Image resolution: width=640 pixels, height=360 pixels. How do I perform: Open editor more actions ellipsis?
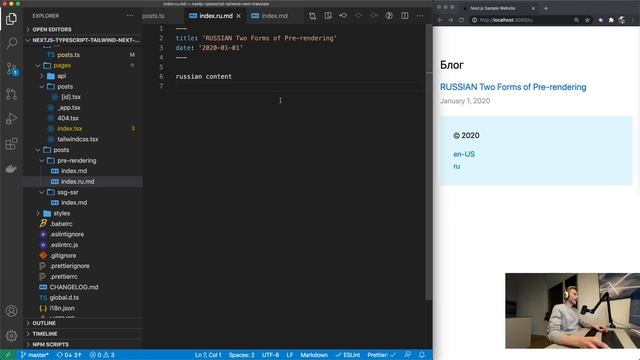click(x=420, y=16)
